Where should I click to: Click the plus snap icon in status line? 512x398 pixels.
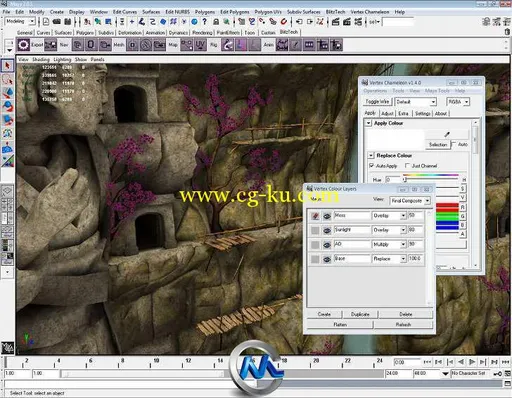(x=132, y=22)
